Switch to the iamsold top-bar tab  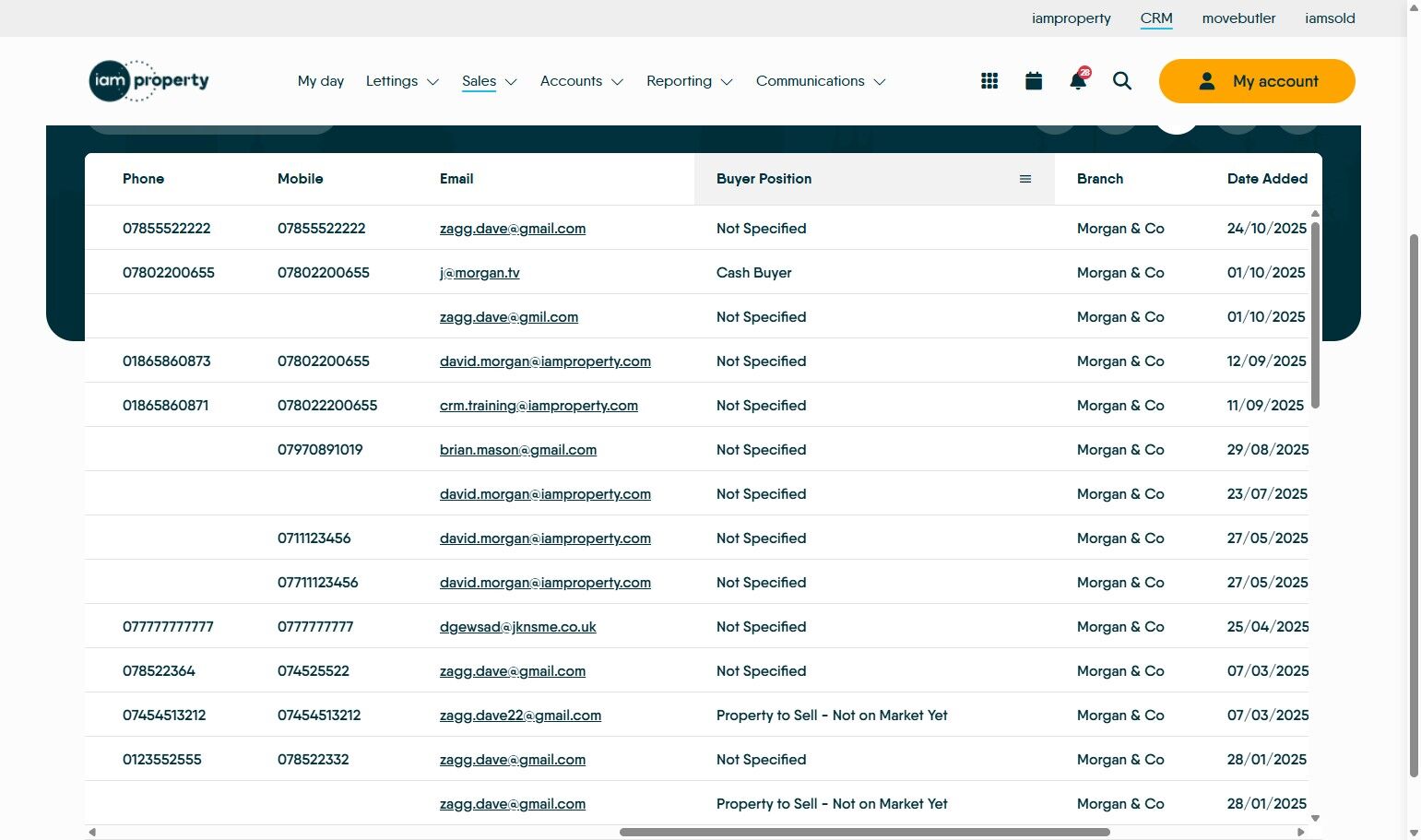[1330, 18]
